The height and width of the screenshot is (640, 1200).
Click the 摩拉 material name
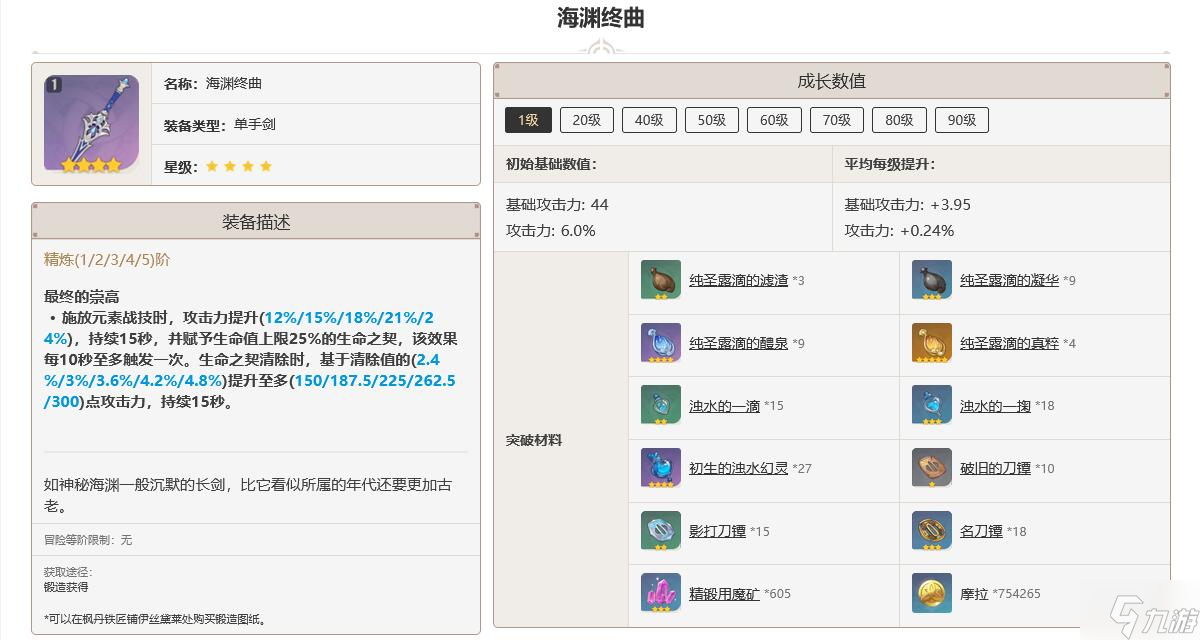(974, 593)
